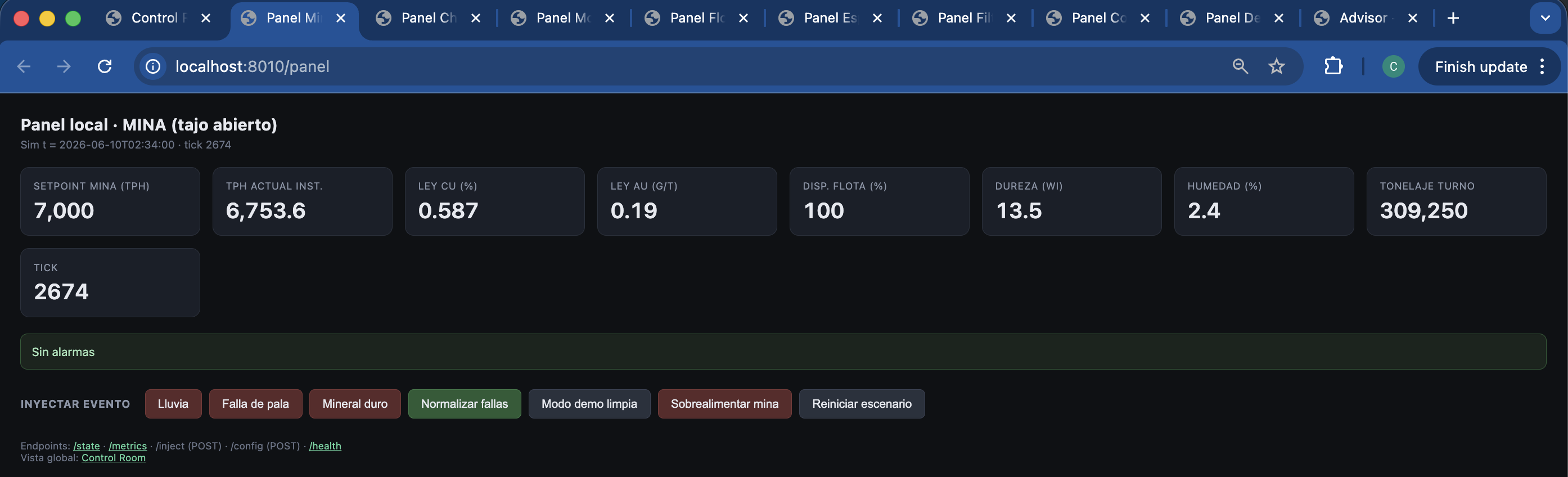Click the Sim t timestamp line

point(125,145)
